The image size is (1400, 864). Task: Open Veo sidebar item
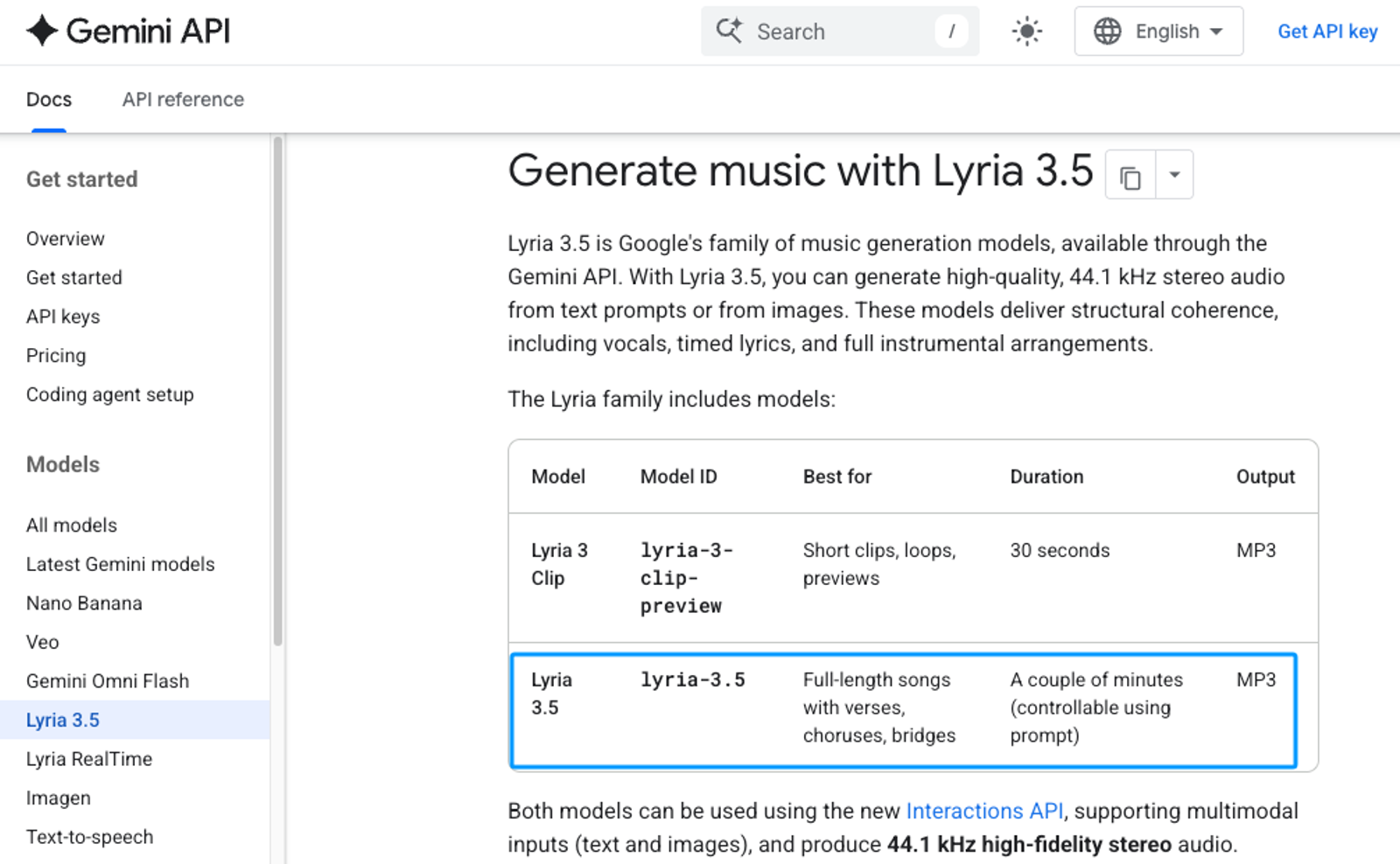pos(43,643)
